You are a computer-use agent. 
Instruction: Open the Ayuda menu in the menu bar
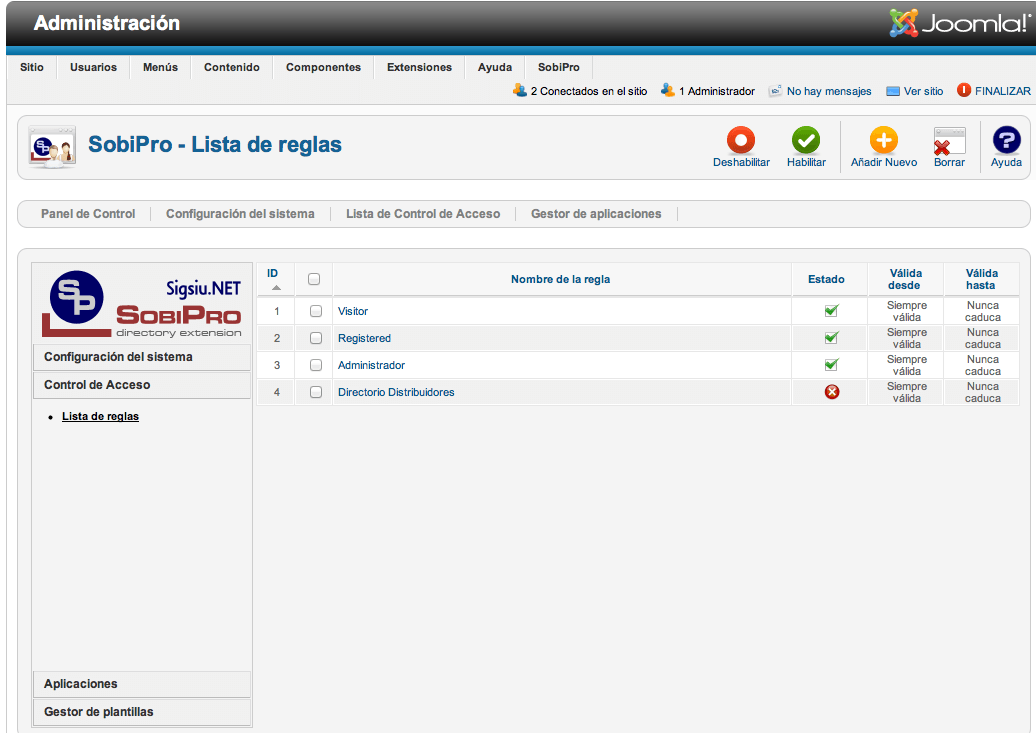pos(495,67)
